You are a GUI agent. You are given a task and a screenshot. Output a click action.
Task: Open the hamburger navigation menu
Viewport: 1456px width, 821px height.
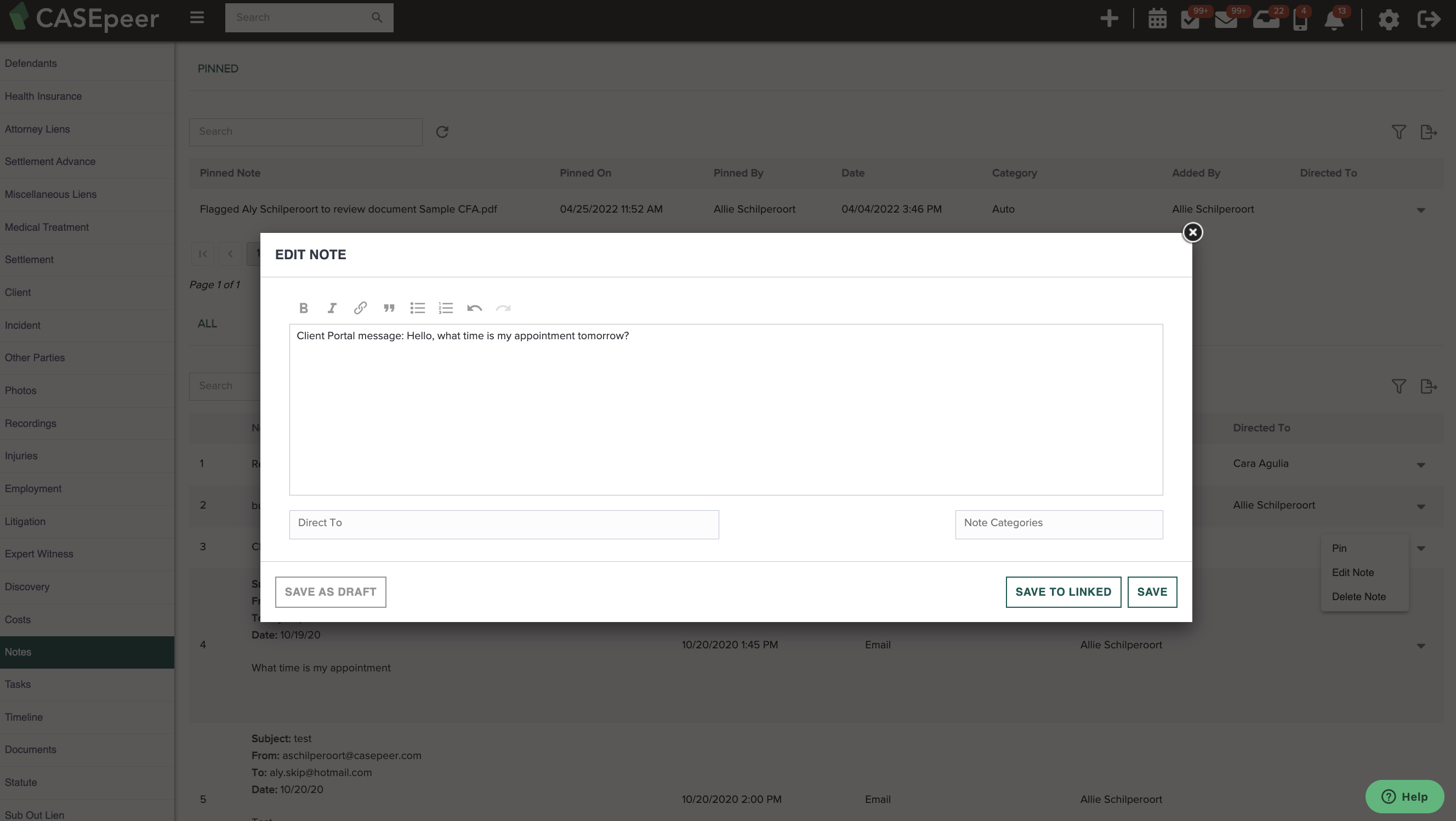click(197, 18)
